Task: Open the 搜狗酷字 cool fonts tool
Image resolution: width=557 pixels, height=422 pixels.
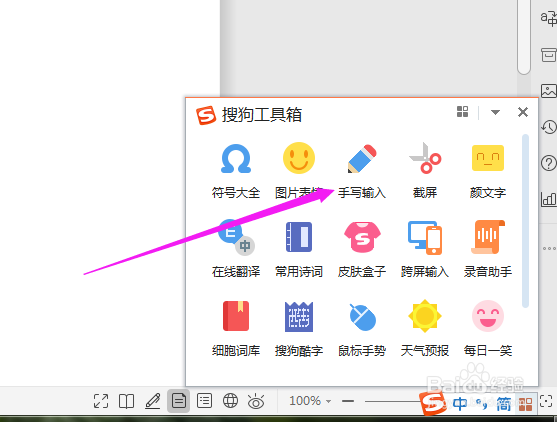Action: (x=299, y=329)
